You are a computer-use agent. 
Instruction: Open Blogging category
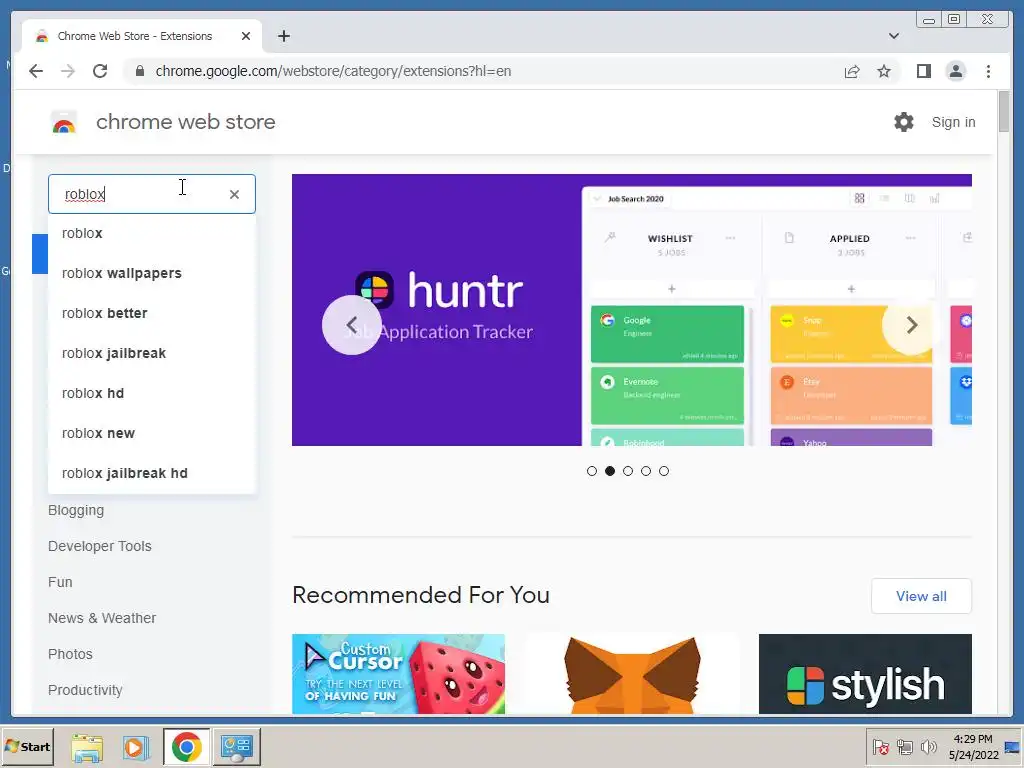click(76, 510)
